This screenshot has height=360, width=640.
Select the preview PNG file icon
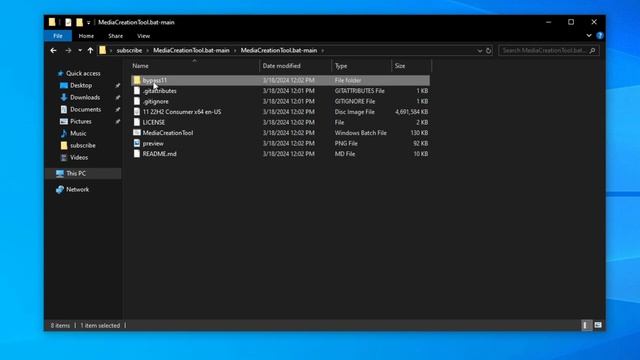(137, 143)
